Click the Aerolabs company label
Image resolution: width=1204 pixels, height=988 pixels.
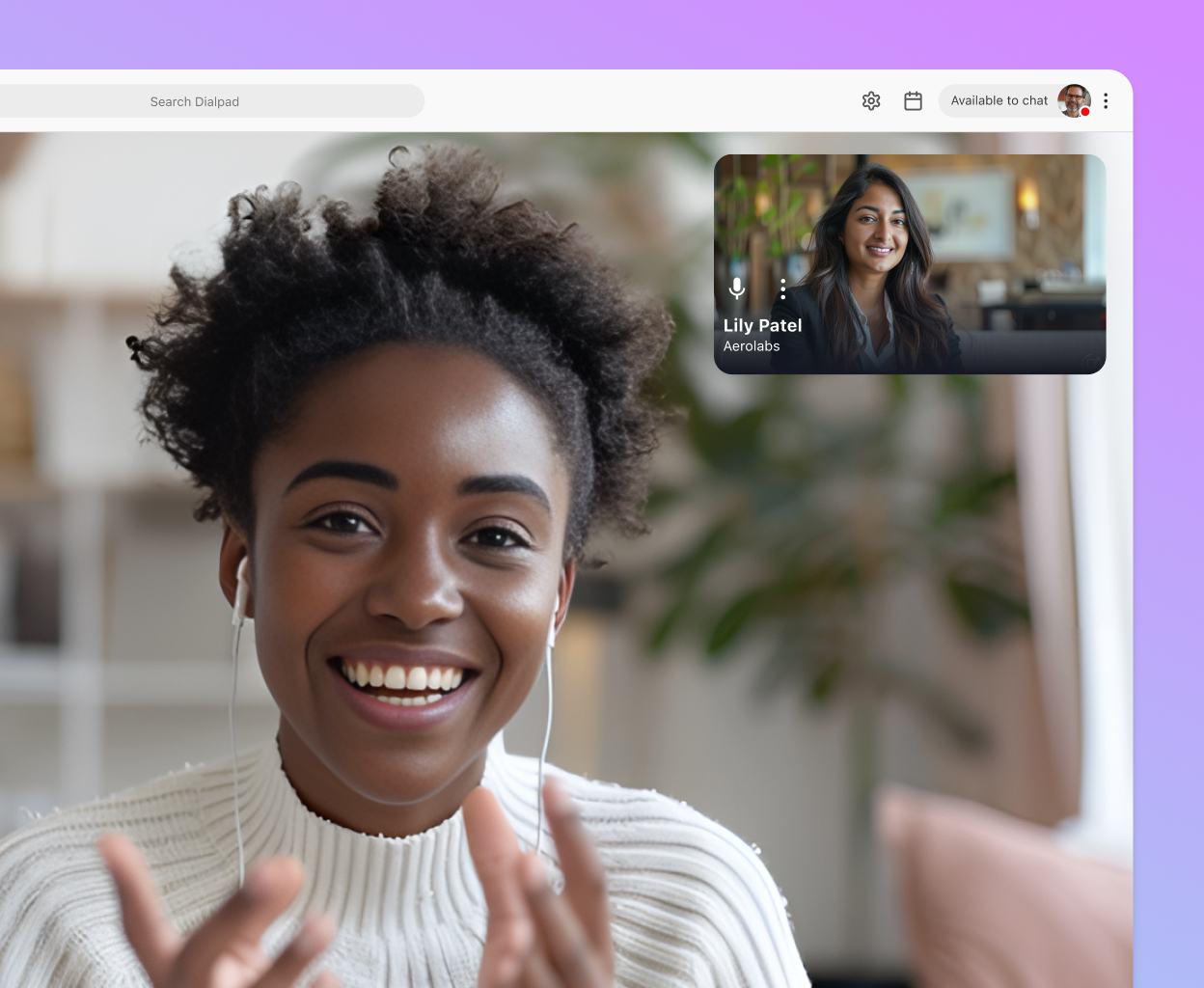point(752,346)
